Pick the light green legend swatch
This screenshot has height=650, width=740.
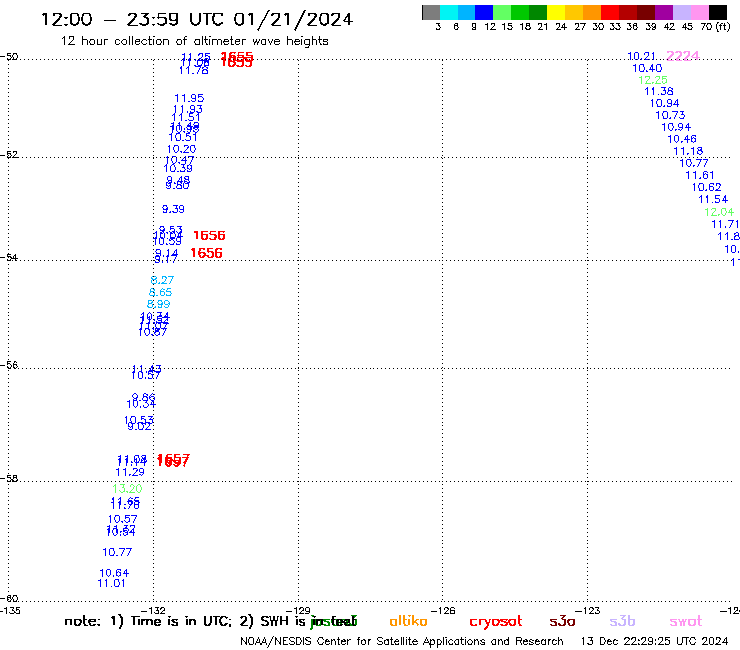click(502, 13)
